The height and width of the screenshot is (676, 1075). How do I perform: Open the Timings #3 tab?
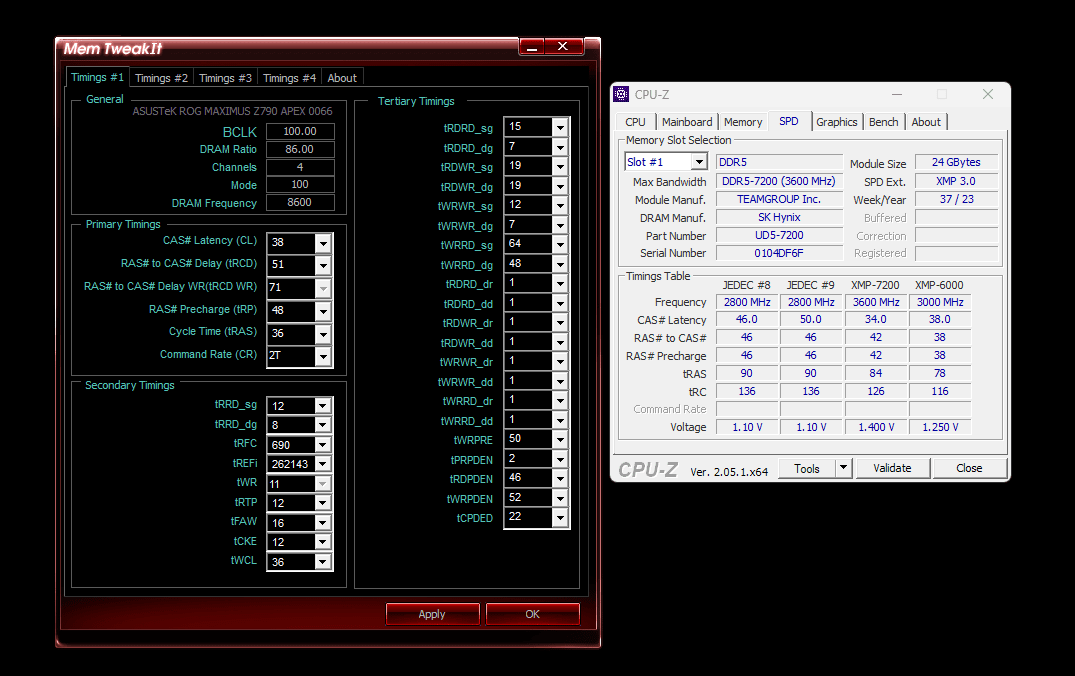[225, 78]
